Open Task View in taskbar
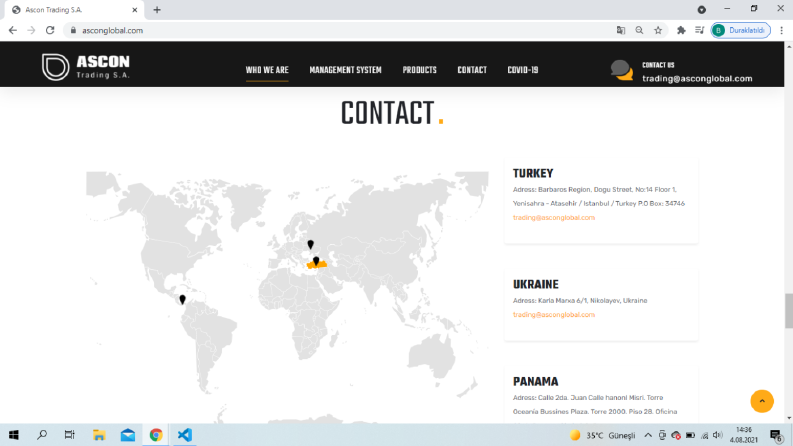 click(x=69, y=435)
